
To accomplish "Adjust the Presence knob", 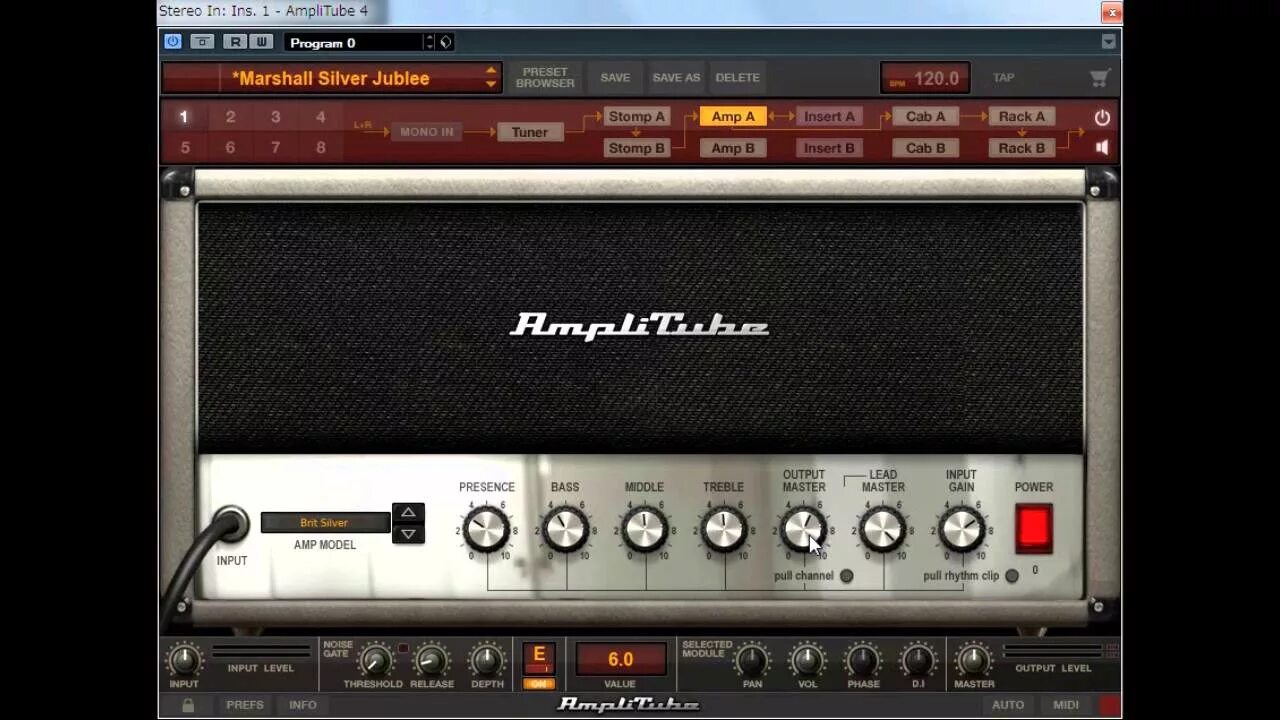I will coord(487,530).
